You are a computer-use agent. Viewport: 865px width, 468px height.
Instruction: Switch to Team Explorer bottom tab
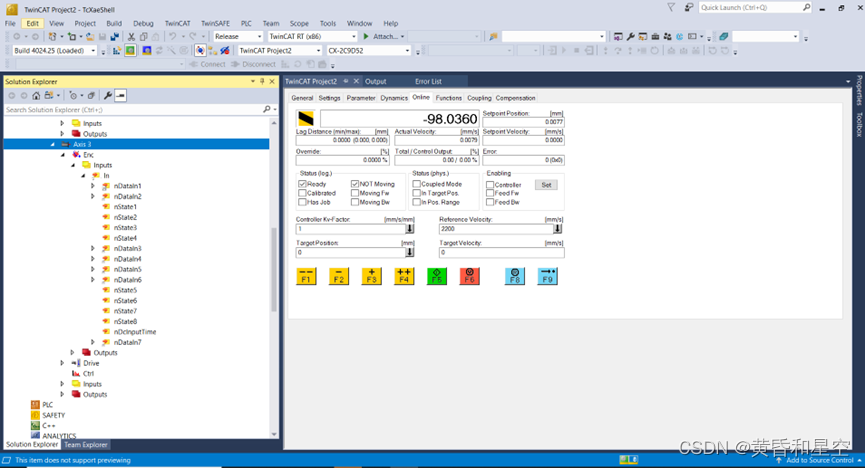86,444
